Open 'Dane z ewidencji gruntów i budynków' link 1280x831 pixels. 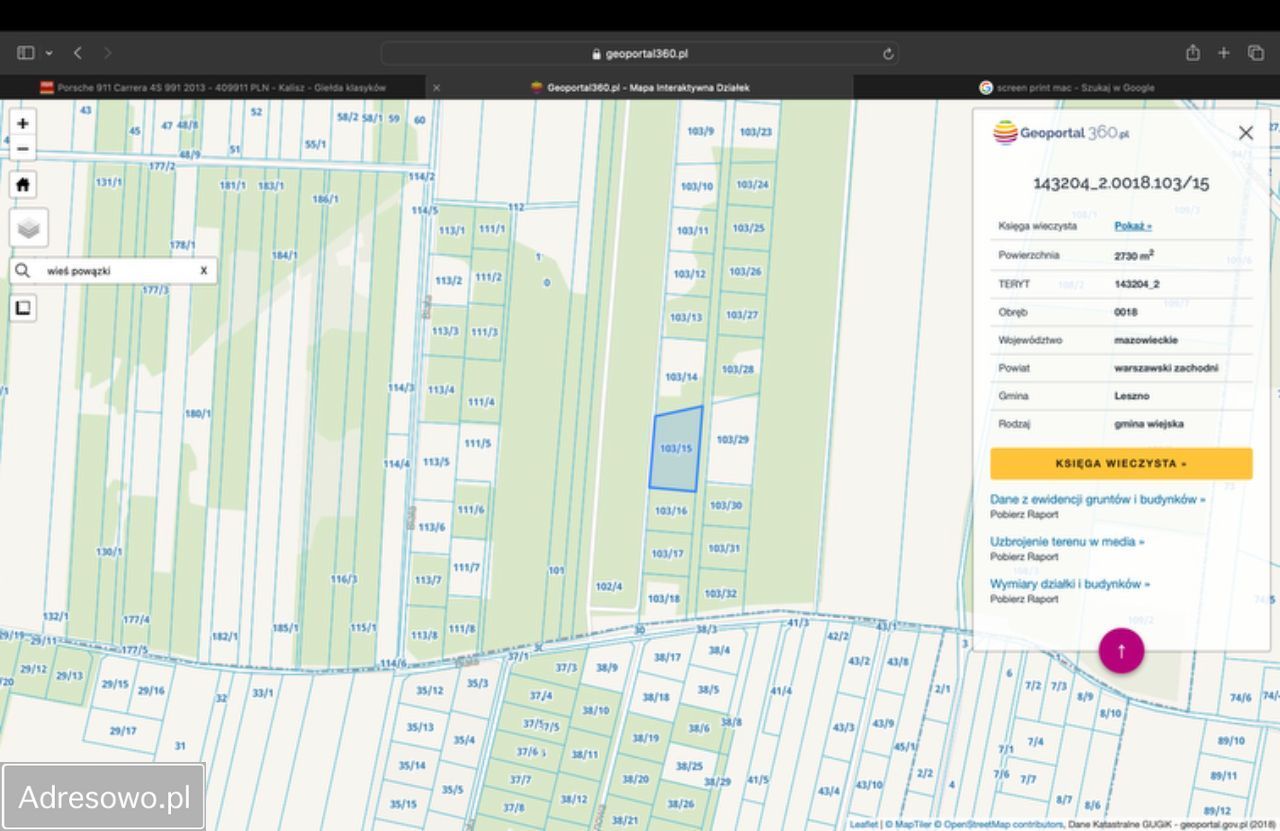point(1098,499)
